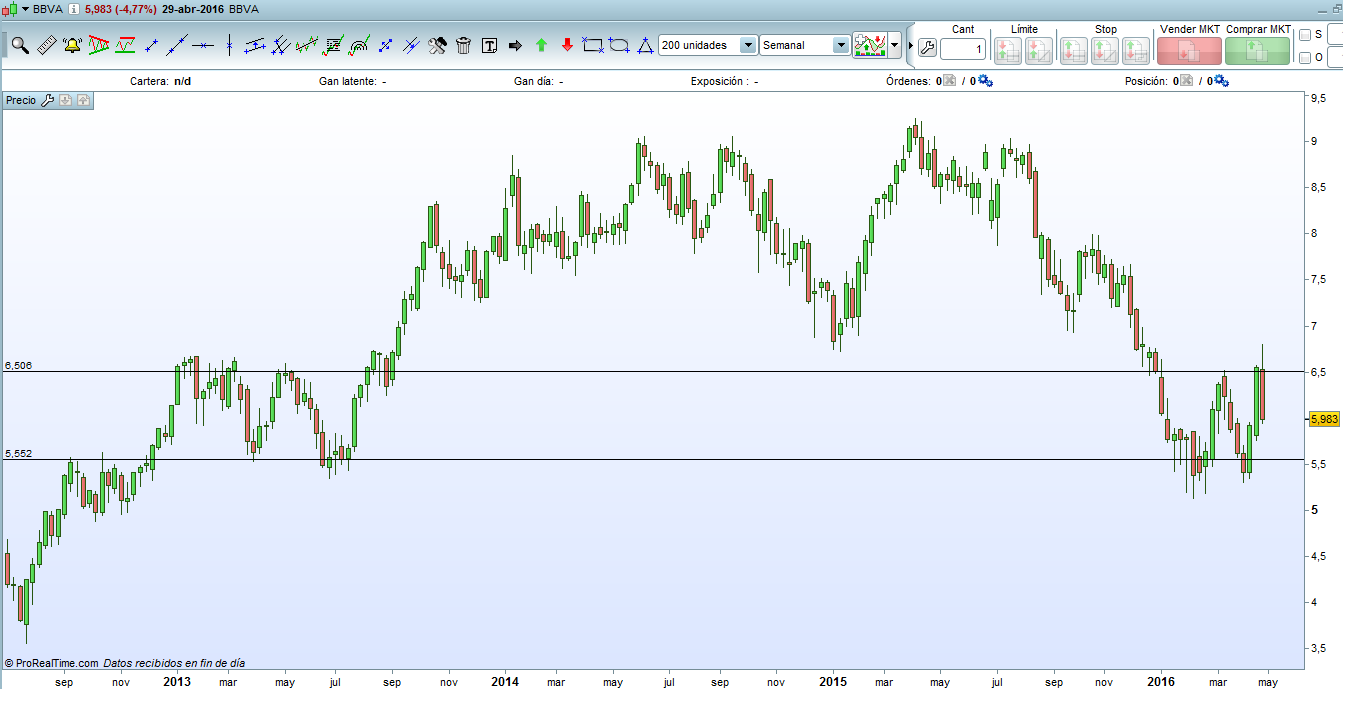Select the short line segment tool
This screenshot has width=1366, height=720.
tap(151, 45)
